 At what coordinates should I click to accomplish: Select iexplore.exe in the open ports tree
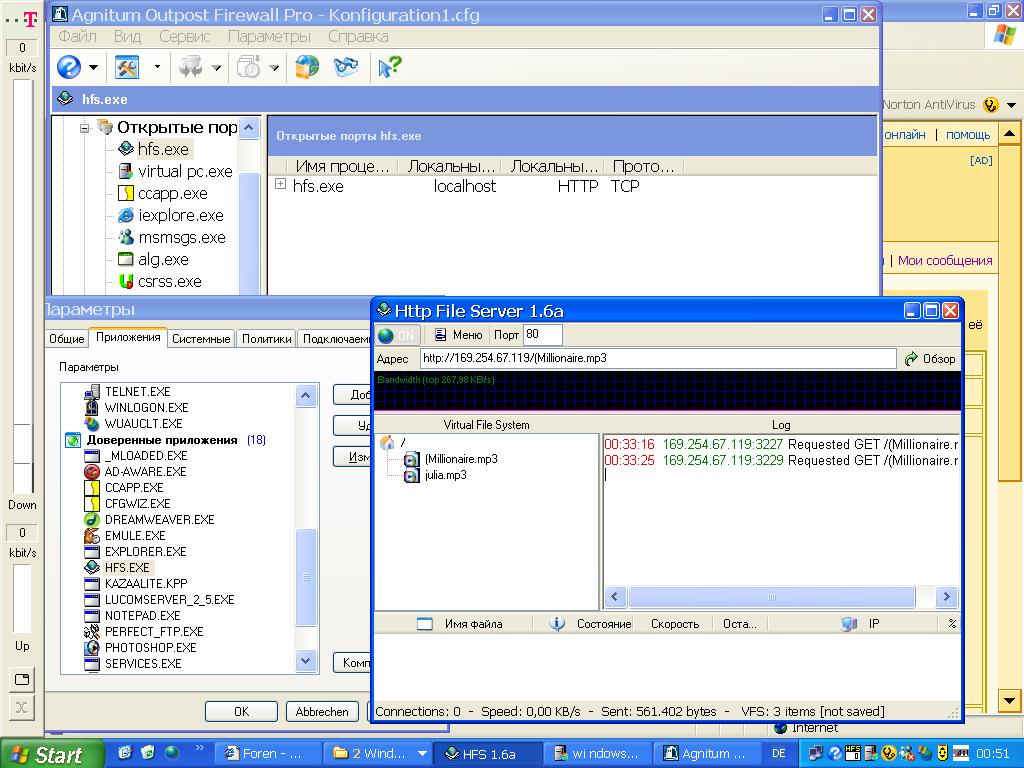point(181,216)
